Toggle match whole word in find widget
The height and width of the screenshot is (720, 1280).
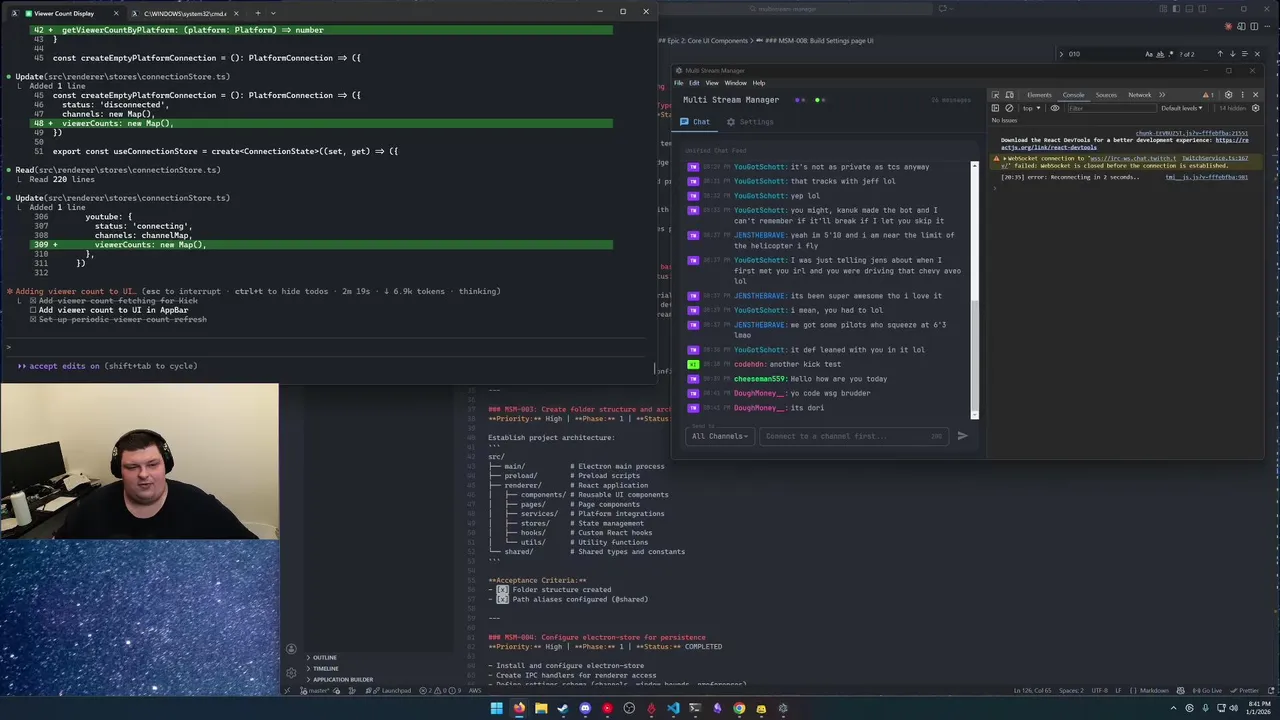pos(1160,54)
